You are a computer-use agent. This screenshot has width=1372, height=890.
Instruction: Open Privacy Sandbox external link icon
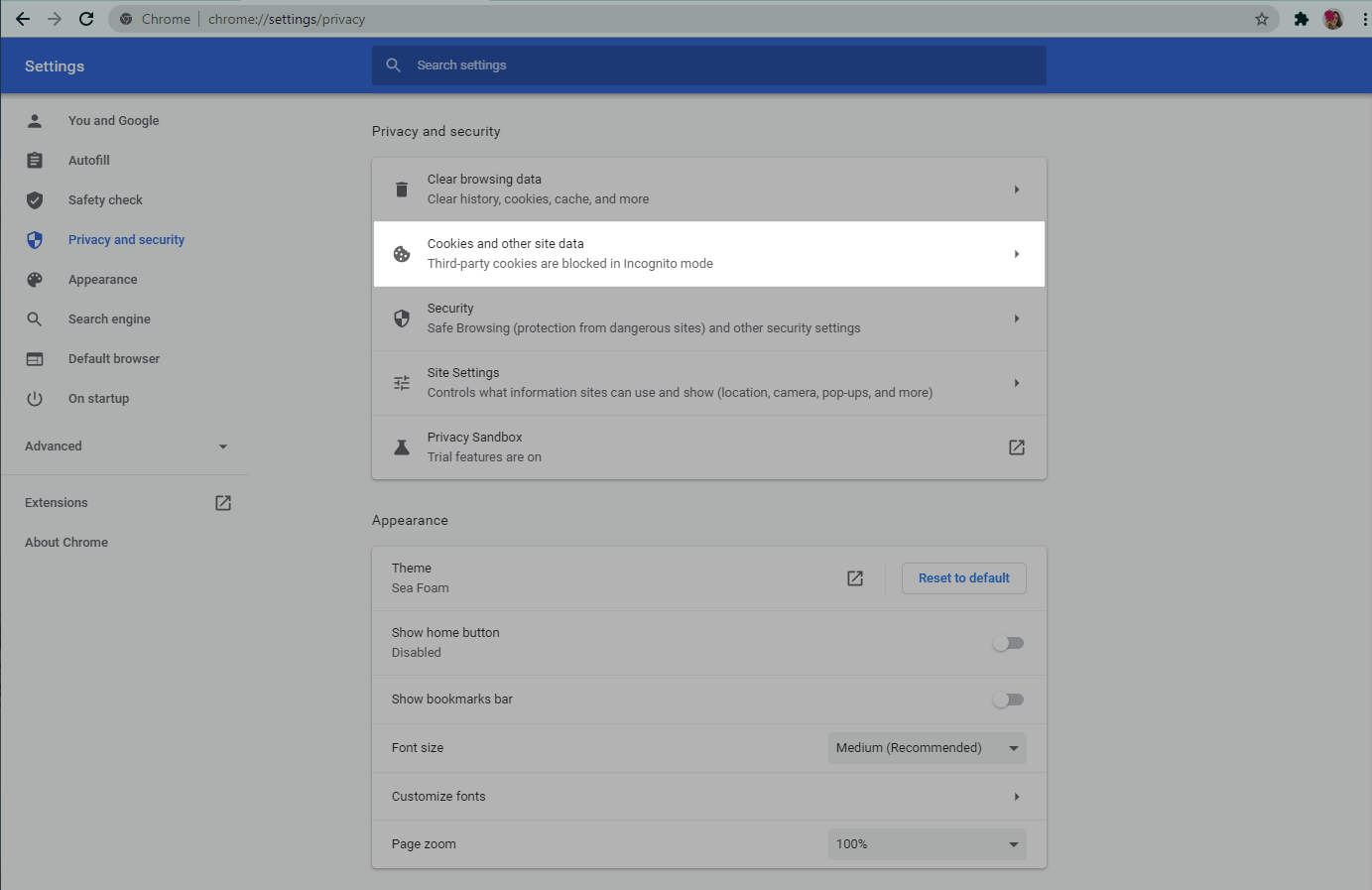pyautogui.click(x=1016, y=447)
